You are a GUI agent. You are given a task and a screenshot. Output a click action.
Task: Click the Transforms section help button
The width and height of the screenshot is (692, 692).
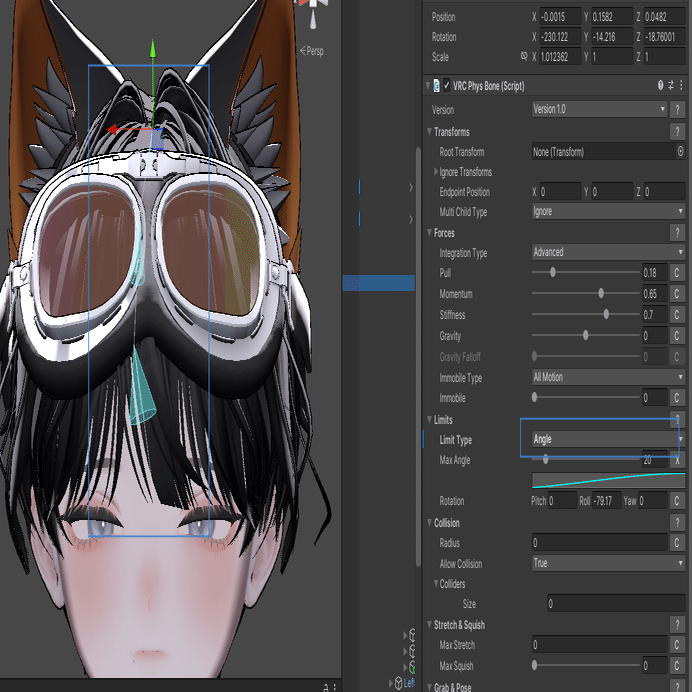click(x=677, y=132)
